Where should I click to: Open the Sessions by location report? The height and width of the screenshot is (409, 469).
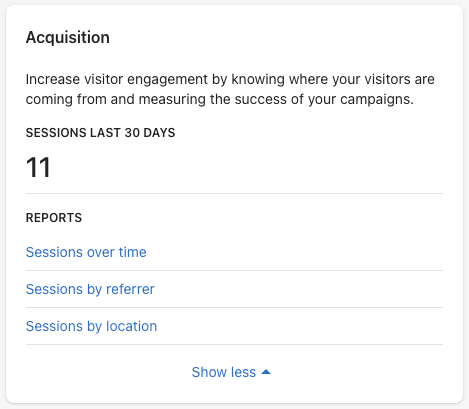(x=91, y=326)
